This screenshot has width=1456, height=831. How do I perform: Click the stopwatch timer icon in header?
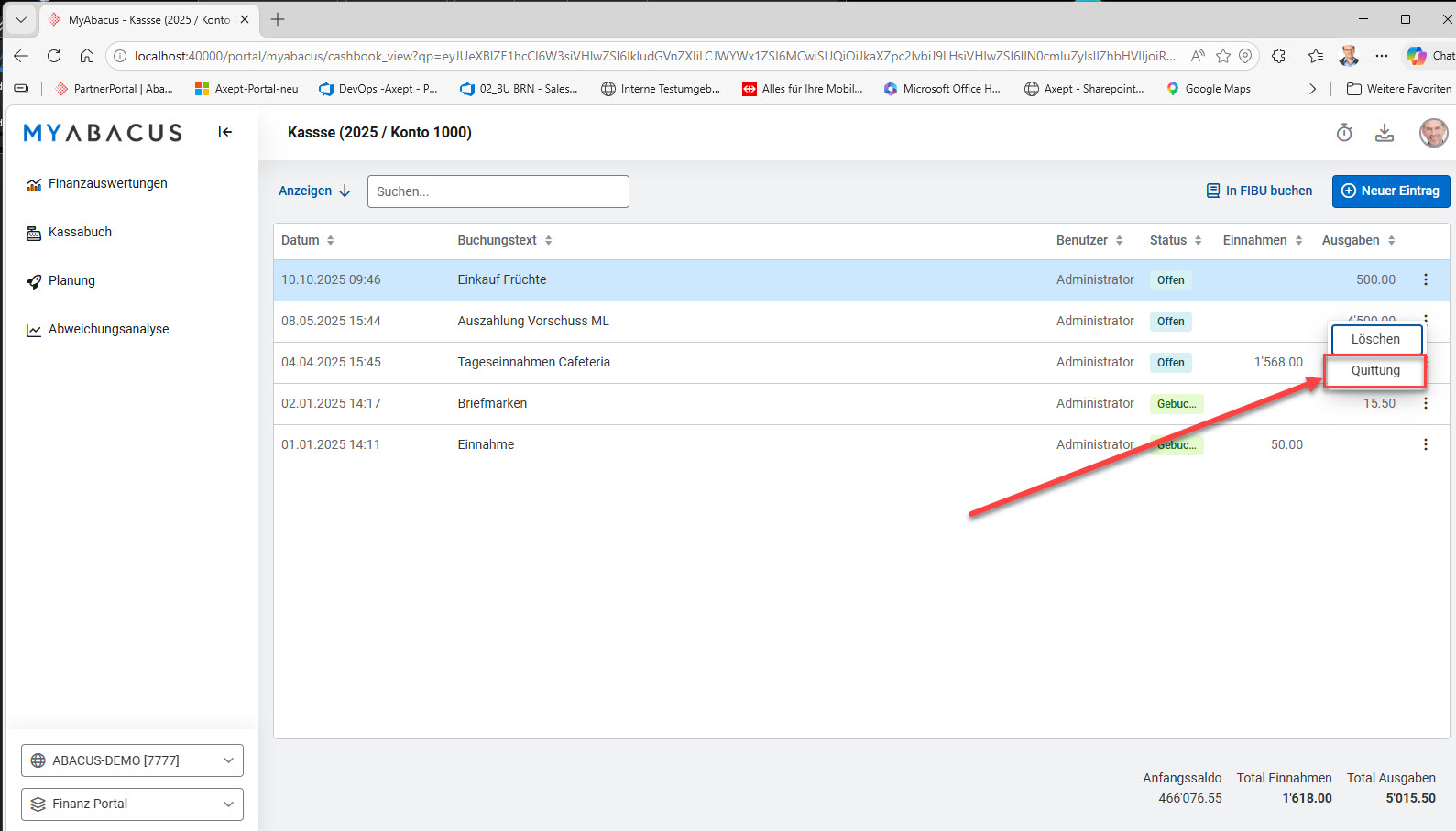(x=1344, y=133)
